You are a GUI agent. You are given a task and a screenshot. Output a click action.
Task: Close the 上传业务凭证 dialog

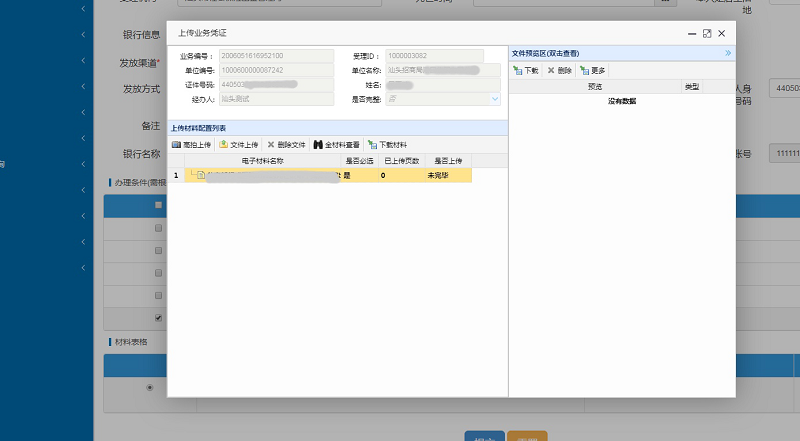[x=721, y=34]
